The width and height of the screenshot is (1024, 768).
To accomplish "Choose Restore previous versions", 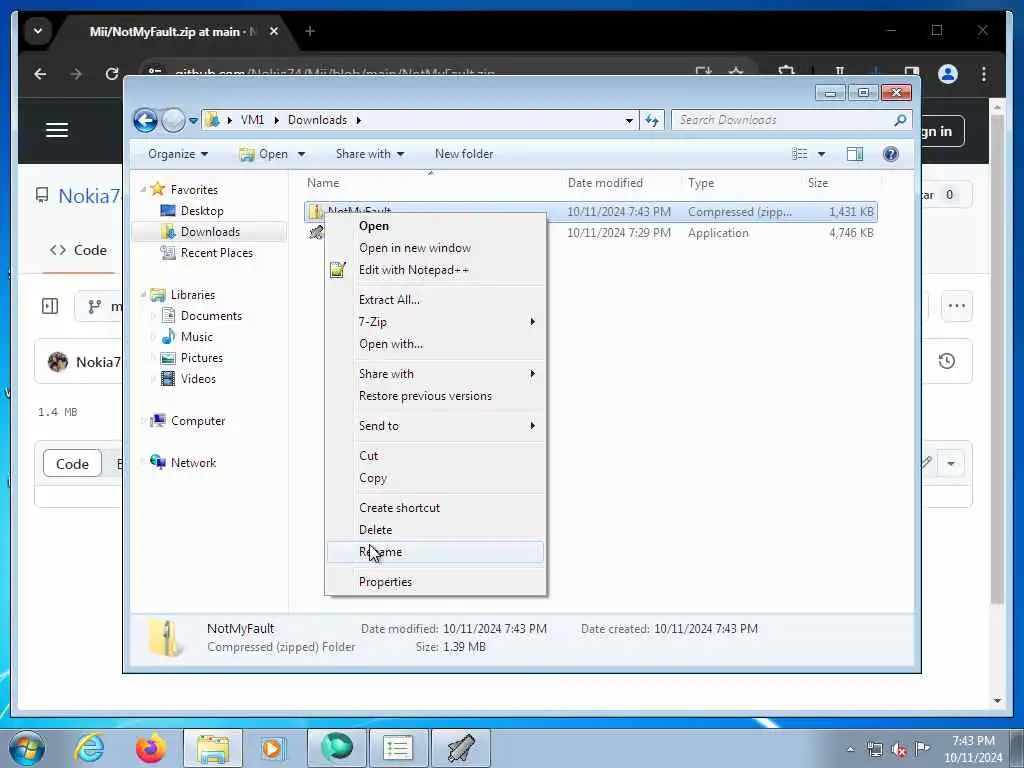I will (435, 396).
